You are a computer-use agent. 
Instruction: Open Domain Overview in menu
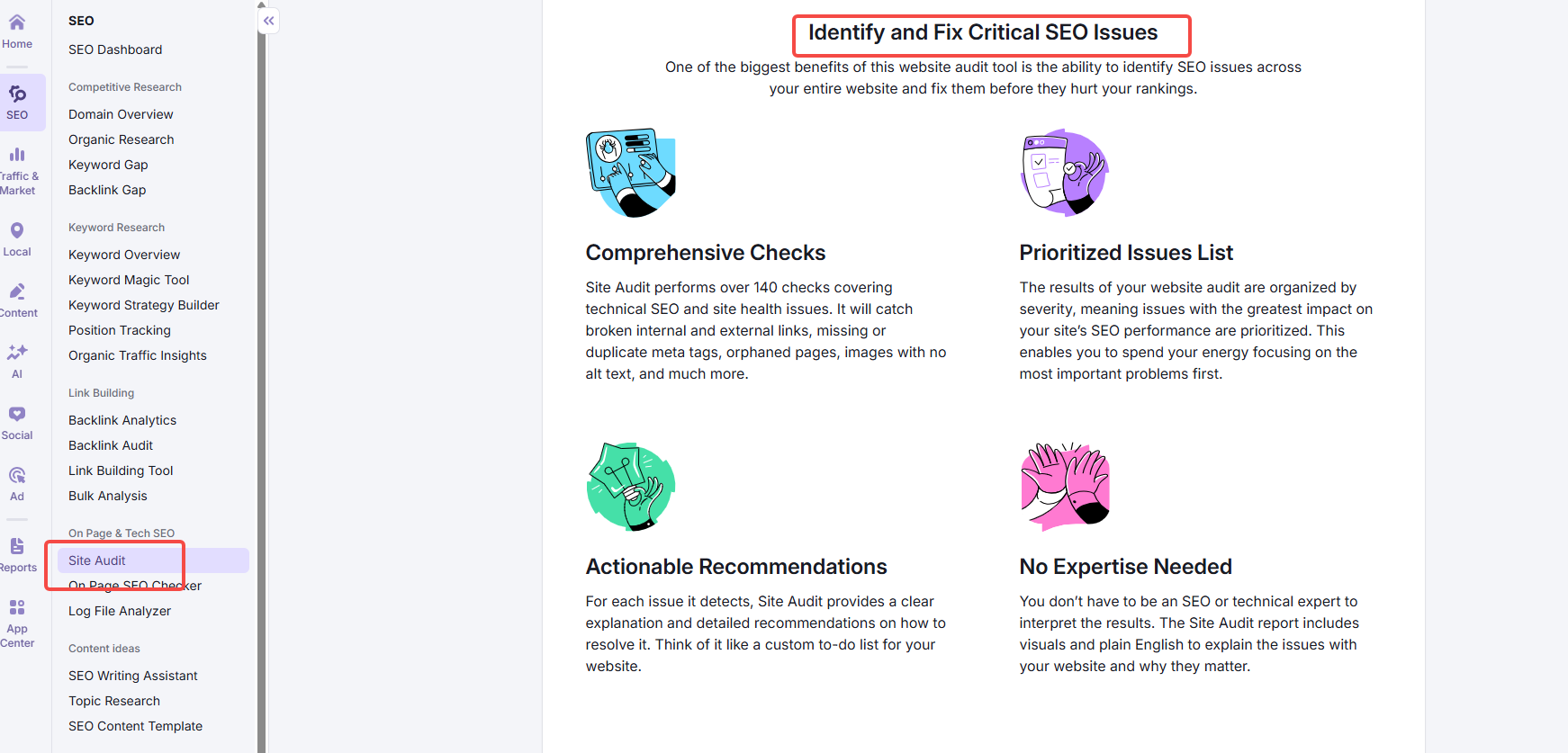(x=121, y=114)
